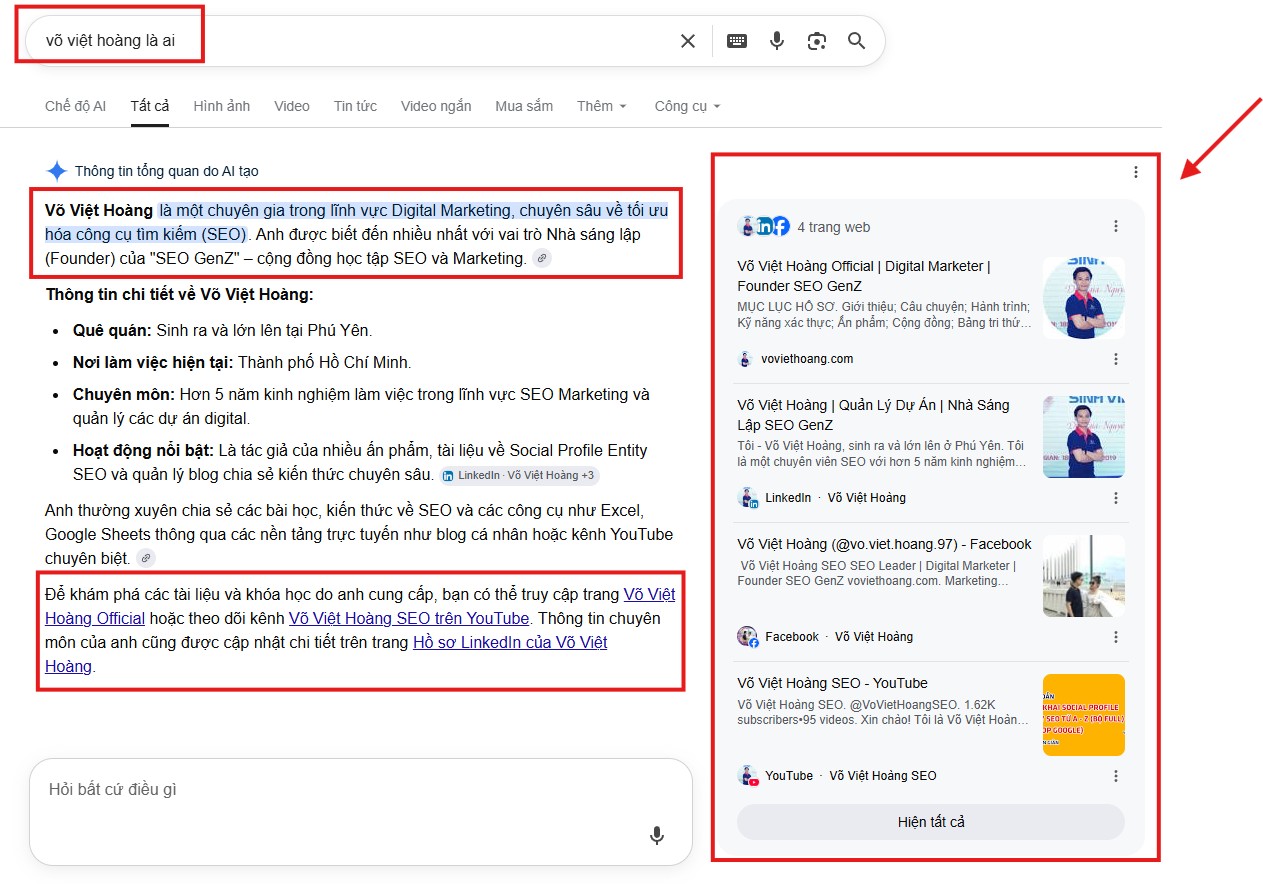
Task: Open three-dot menu for Facebook result
Action: click(x=1116, y=637)
